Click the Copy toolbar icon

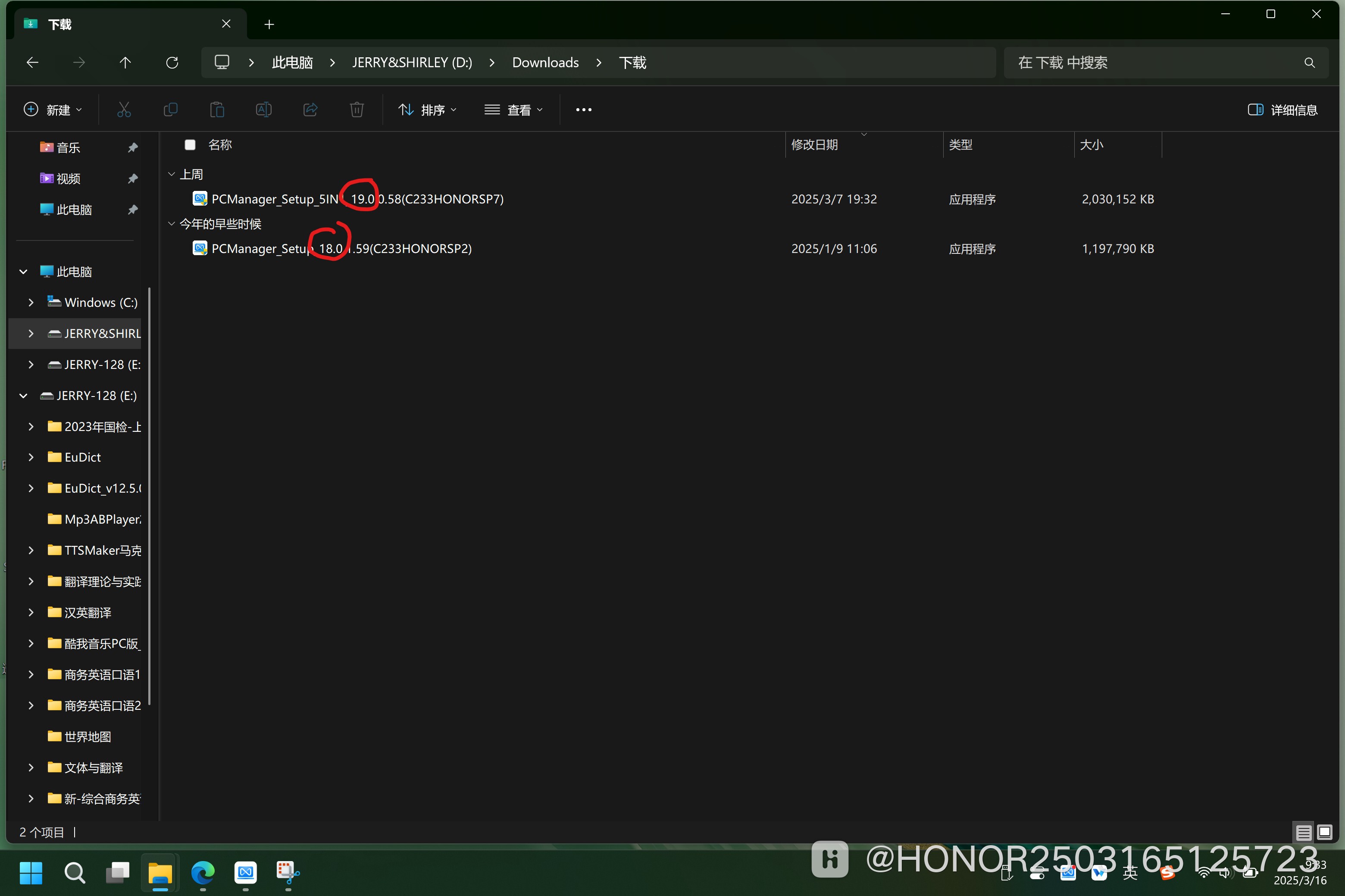170,109
